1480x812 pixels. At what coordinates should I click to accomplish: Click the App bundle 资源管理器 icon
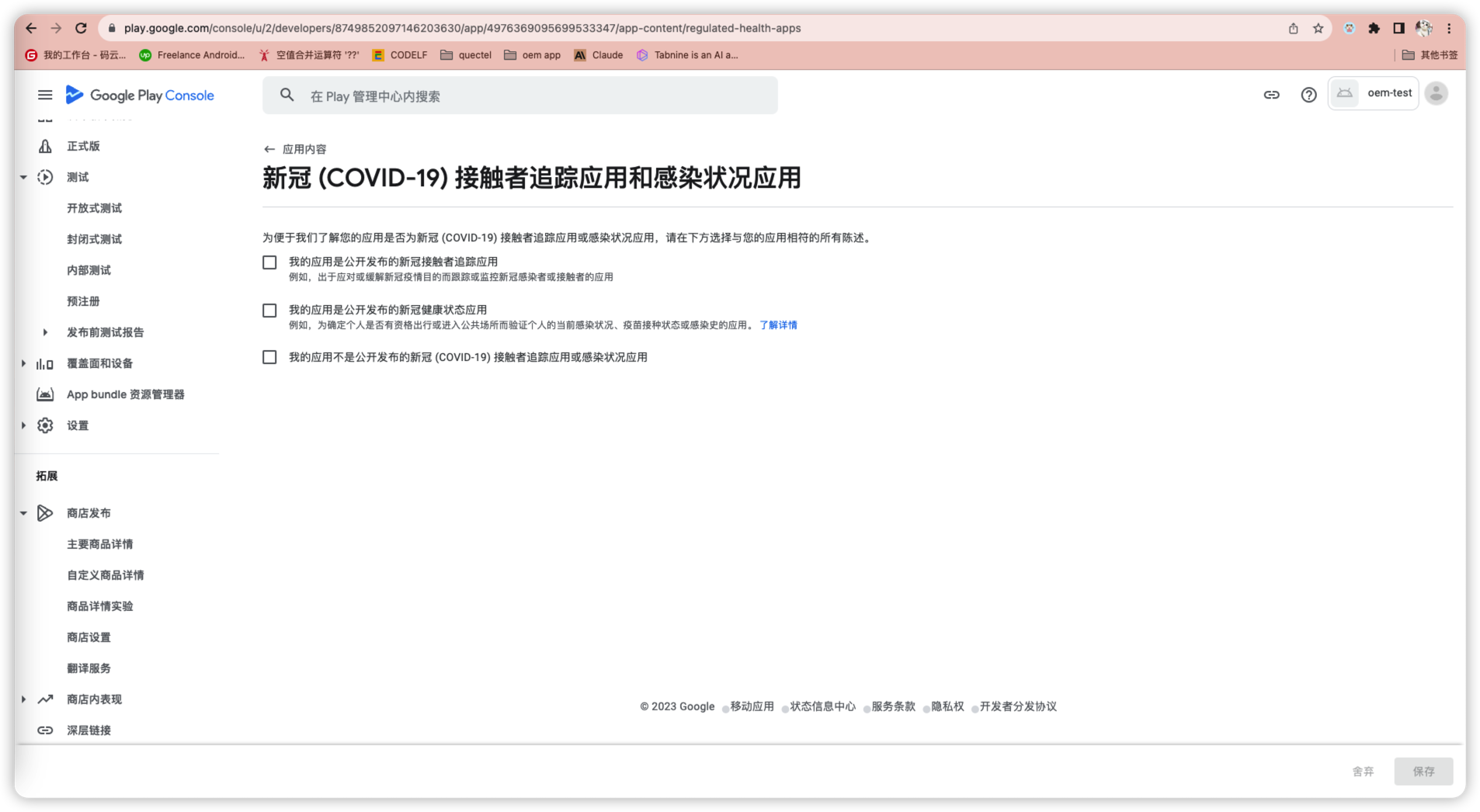click(45, 394)
